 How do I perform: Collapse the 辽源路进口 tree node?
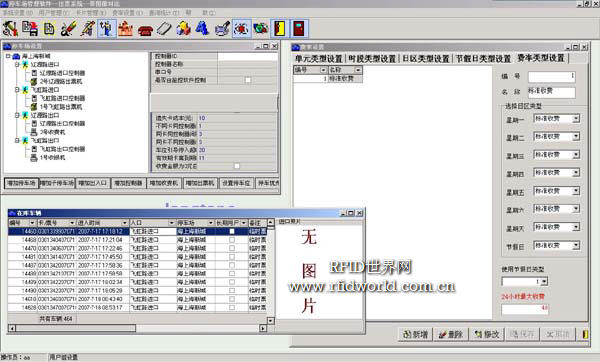pyautogui.click(x=17, y=64)
